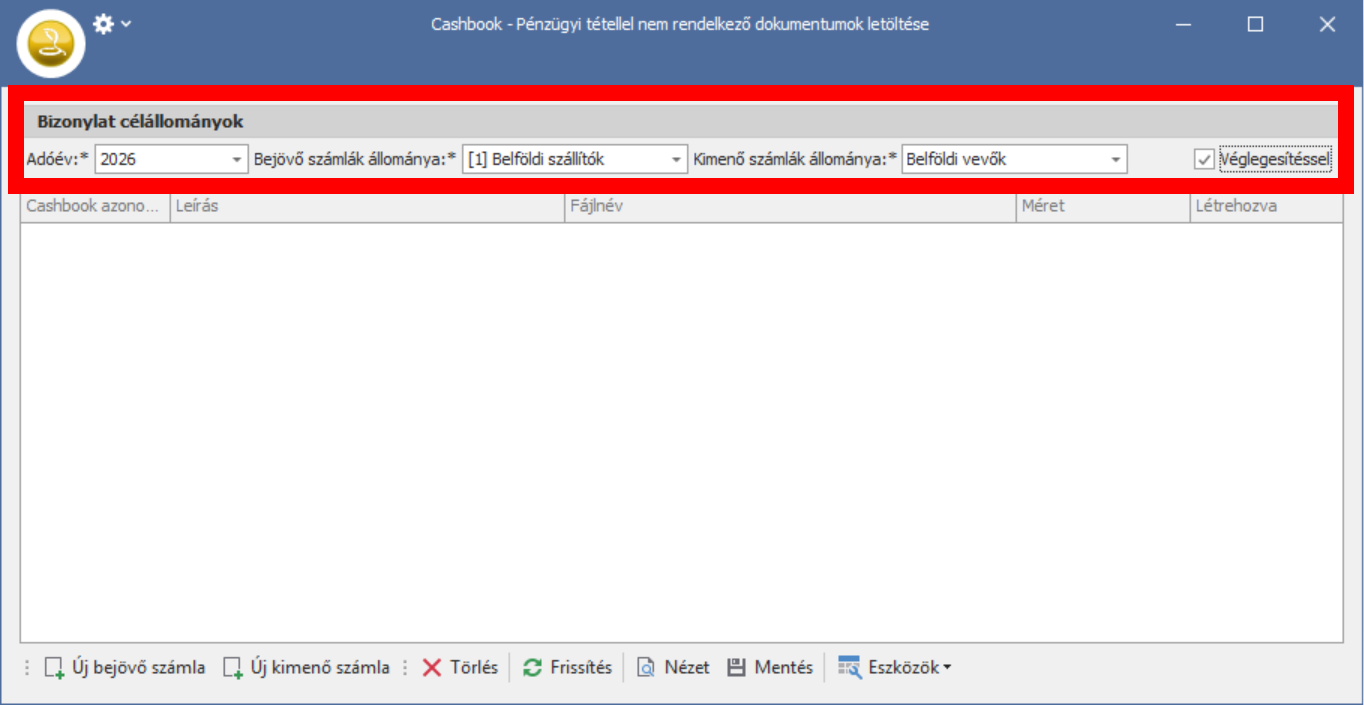Expand the Bejövő számlák állománya dropdown

677,160
